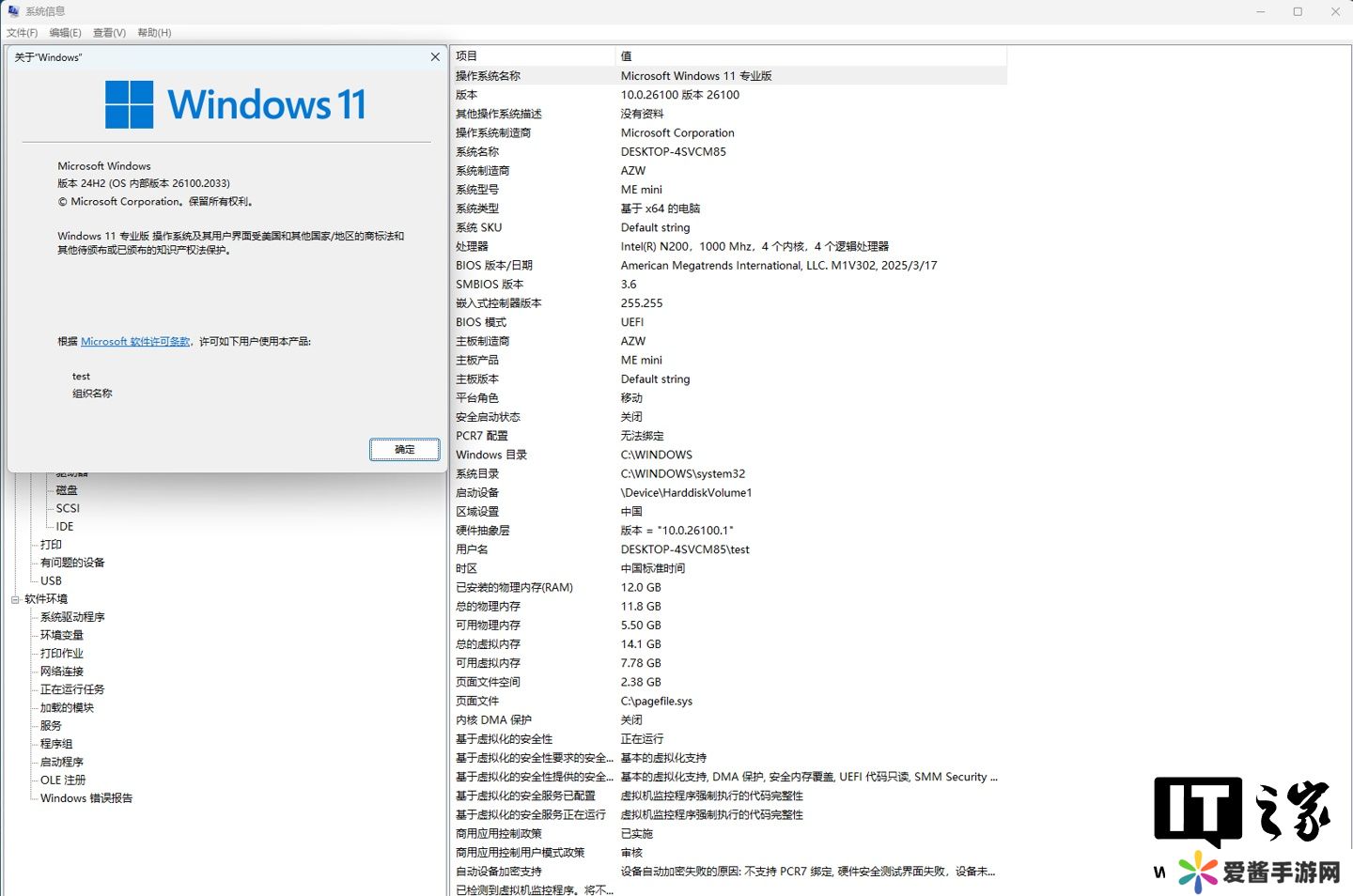Select Windows 错误报告 in the tree

[86, 798]
